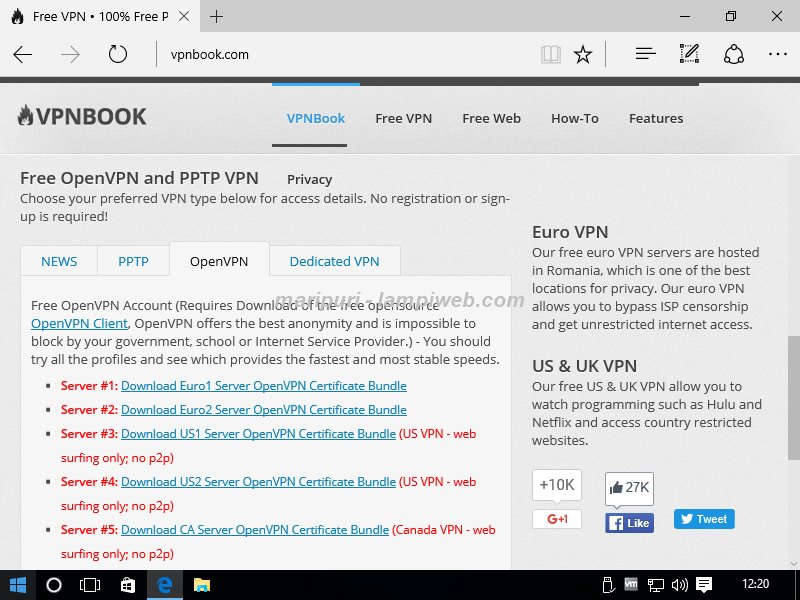Click the Euro VPN heading

[x=570, y=232]
